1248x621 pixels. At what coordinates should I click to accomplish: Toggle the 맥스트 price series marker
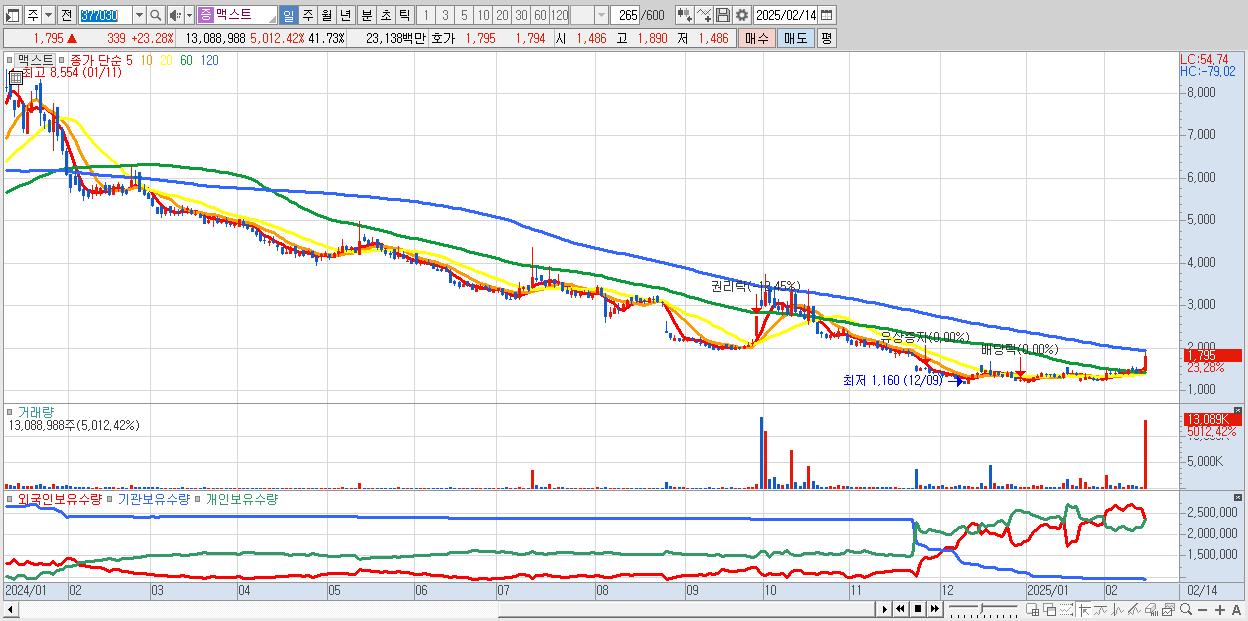[x=10, y=60]
